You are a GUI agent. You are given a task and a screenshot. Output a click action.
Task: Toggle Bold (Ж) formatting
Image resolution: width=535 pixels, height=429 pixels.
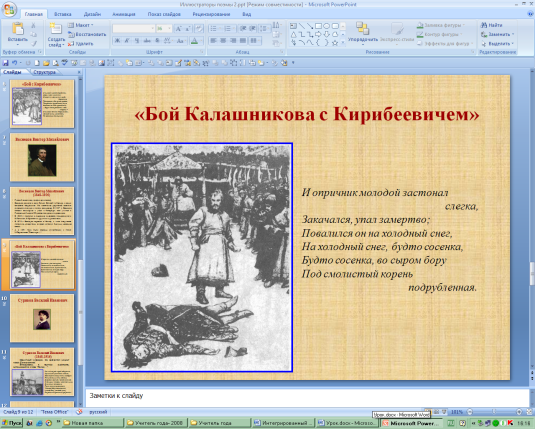(x=117, y=41)
